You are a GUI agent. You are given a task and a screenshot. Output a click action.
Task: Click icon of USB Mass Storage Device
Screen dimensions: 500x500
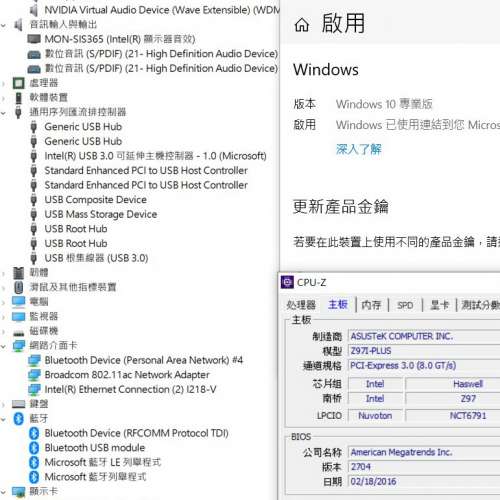34,214
